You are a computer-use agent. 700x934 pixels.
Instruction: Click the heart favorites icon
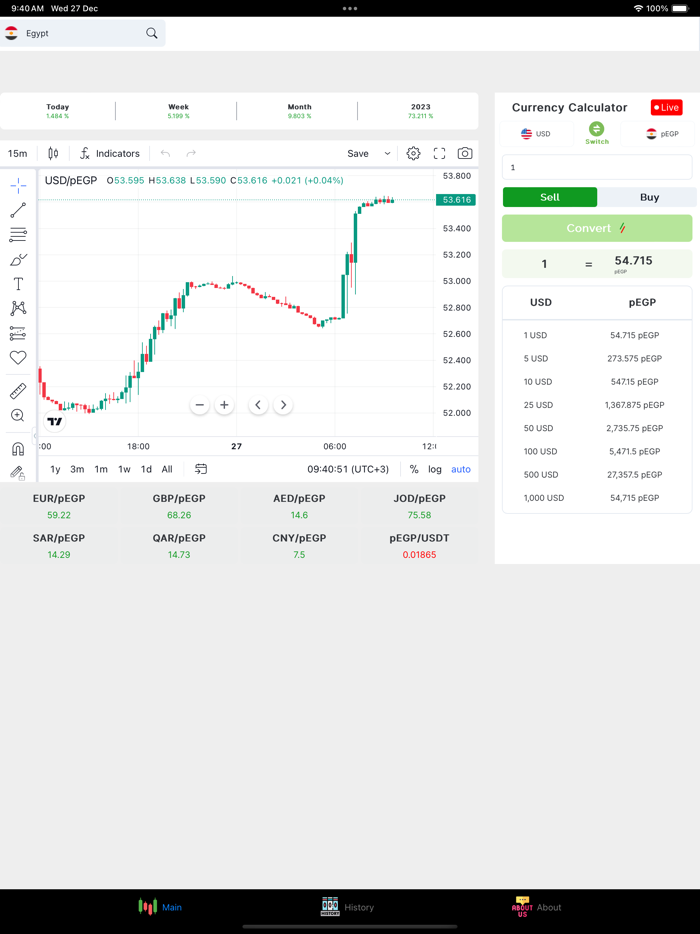[x=18, y=357]
